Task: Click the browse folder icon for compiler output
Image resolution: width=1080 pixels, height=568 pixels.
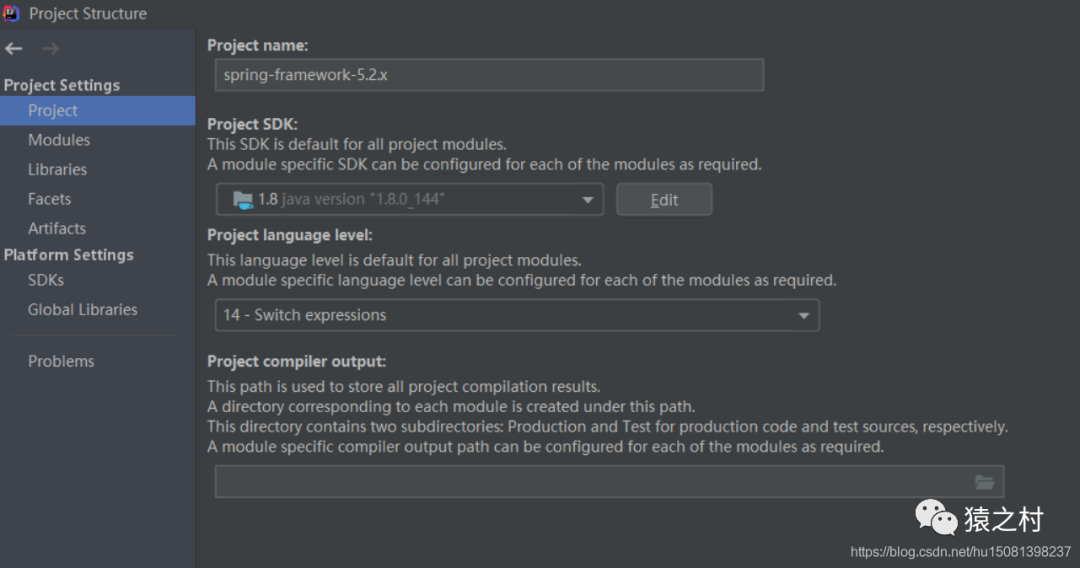Action: tap(985, 482)
